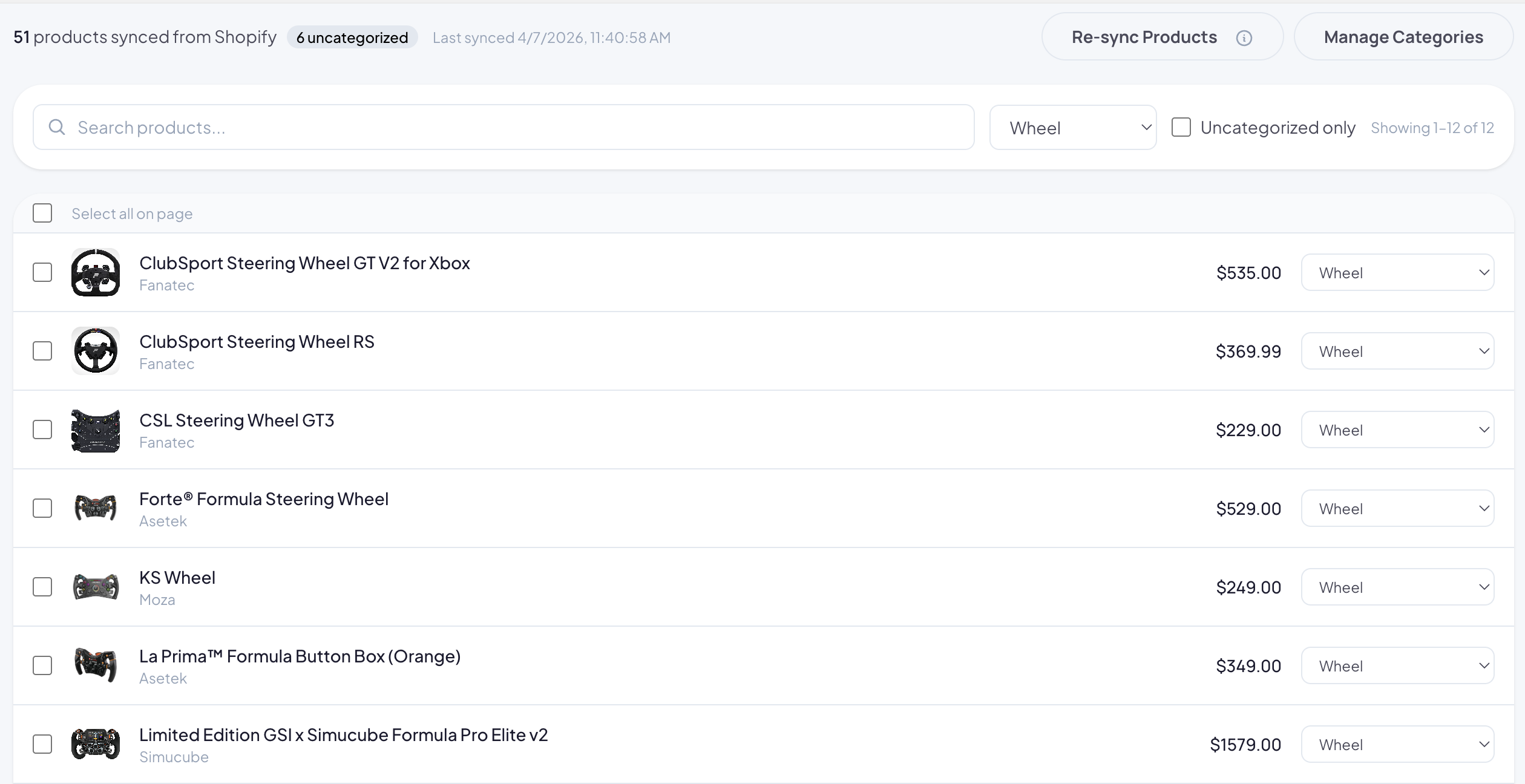The width and height of the screenshot is (1525, 784).
Task: Open Manage Categories
Action: [1403, 37]
